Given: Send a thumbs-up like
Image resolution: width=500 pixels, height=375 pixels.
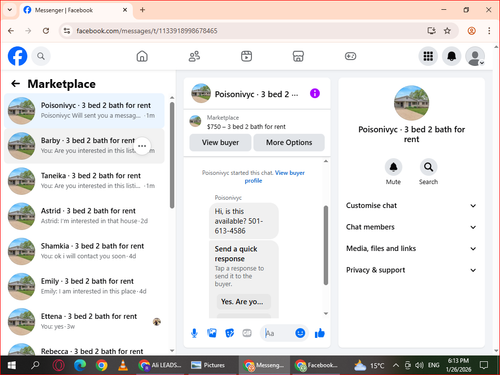Looking at the screenshot, I should click(320, 333).
